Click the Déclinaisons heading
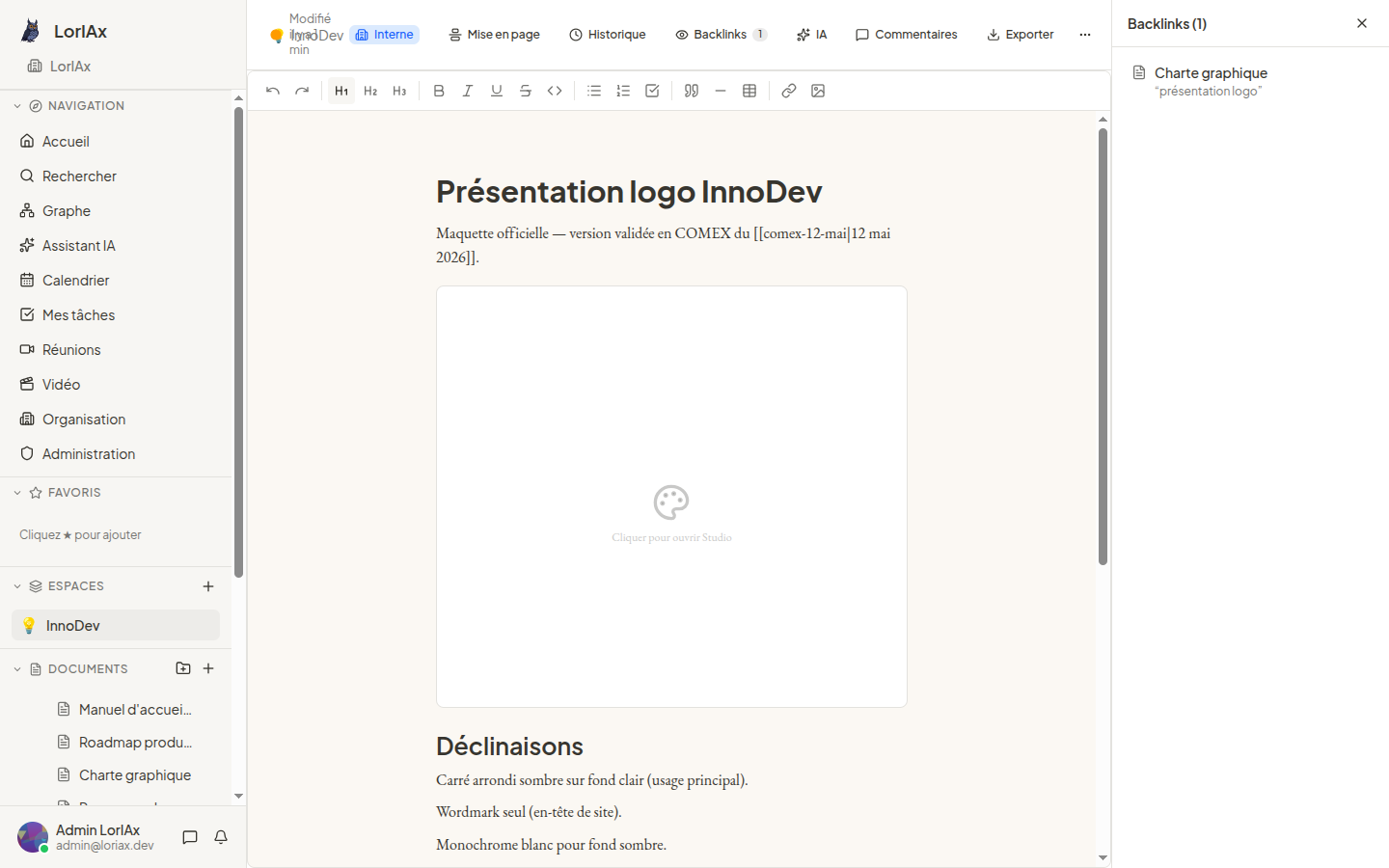Viewport: 1389px width, 868px height. coord(509,746)
